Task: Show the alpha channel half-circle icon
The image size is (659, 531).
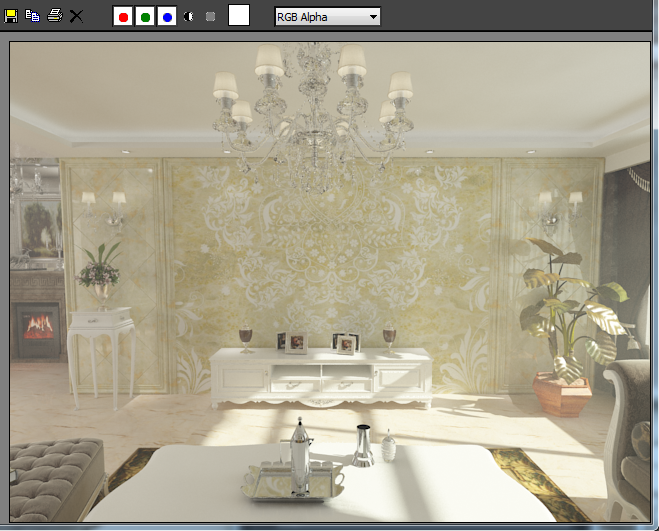Action: (x=189, y=16)
